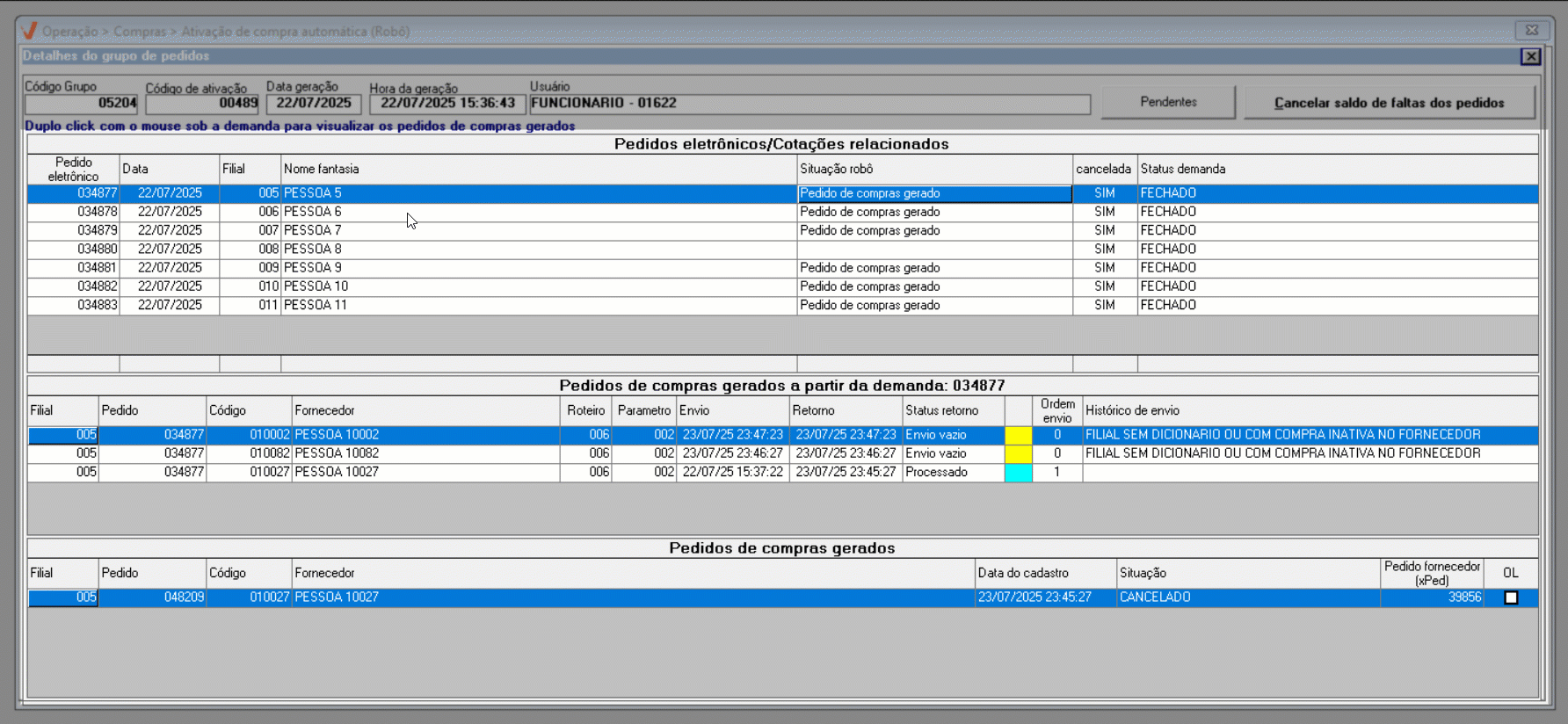Click yellow status swatch for PESSOA 10002

1018,435
